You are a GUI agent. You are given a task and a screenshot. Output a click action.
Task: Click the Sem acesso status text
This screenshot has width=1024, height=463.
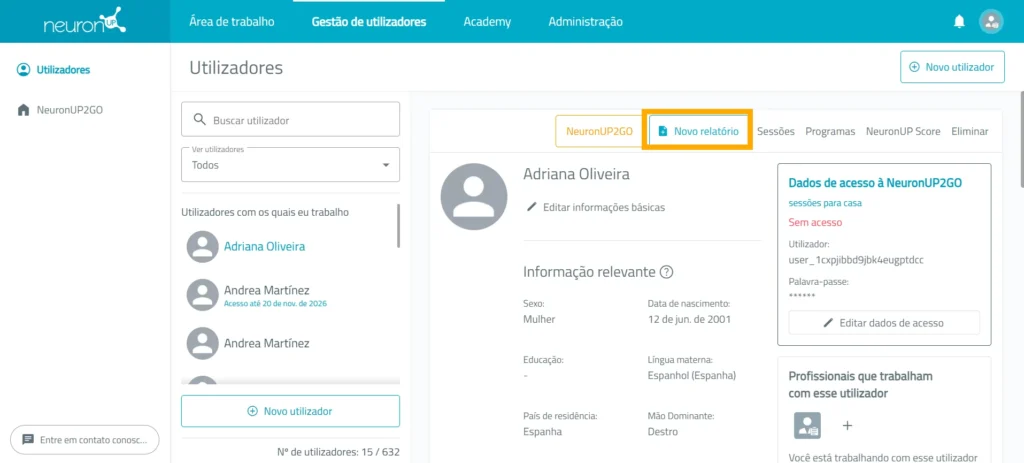[x=815, y=222]
